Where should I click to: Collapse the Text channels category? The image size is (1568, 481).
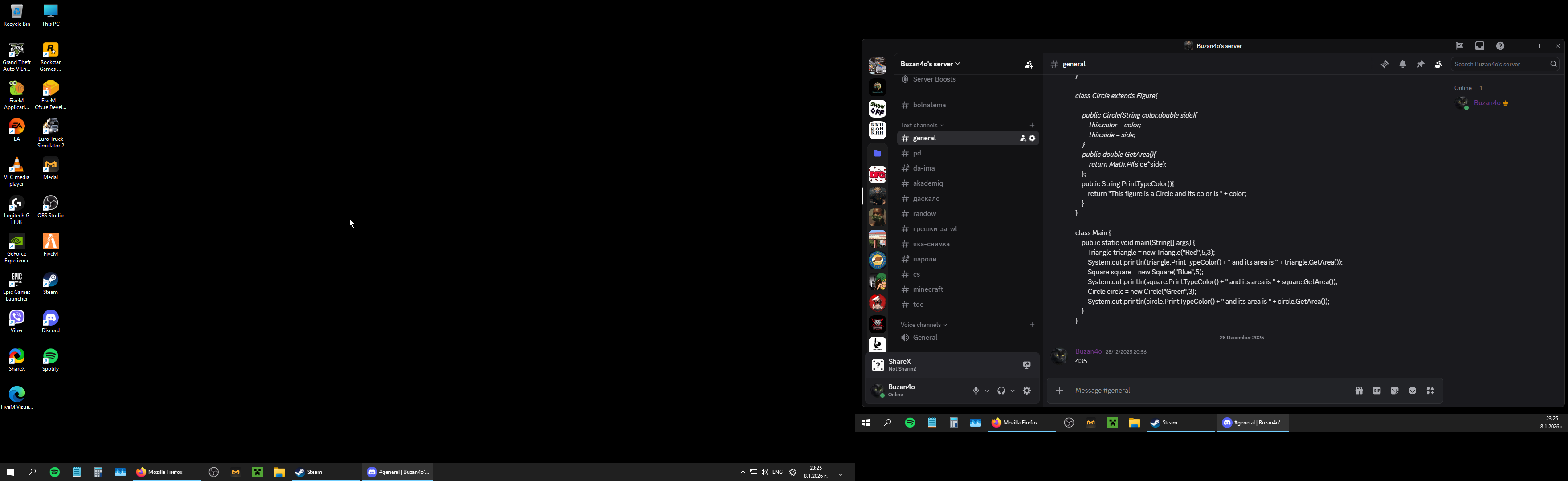pyautogui.click(x=922, y=126)
